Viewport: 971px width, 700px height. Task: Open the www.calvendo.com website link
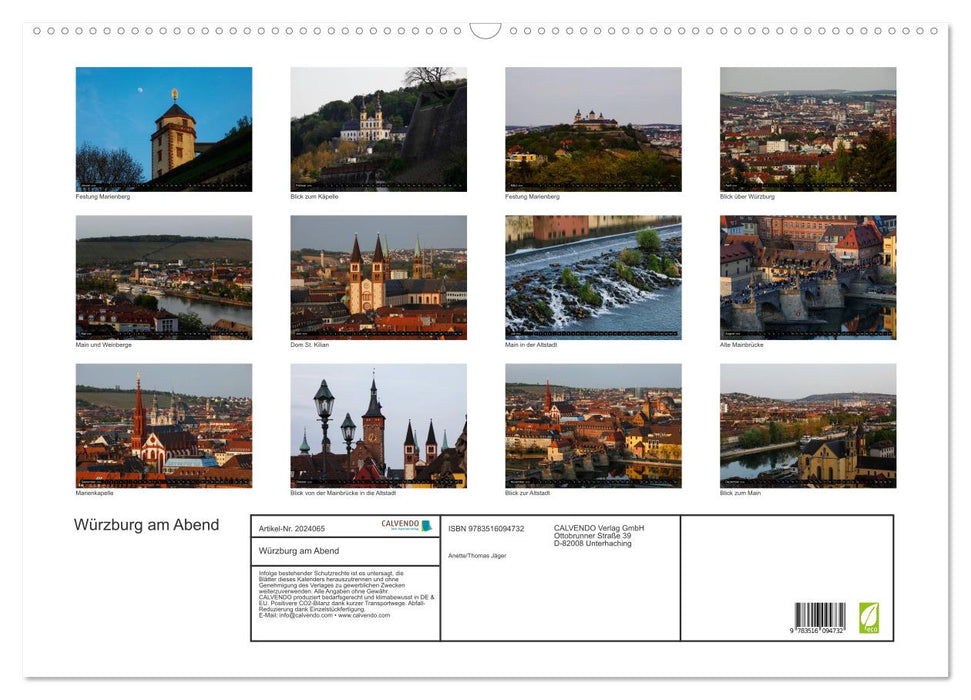coord(369,617)
